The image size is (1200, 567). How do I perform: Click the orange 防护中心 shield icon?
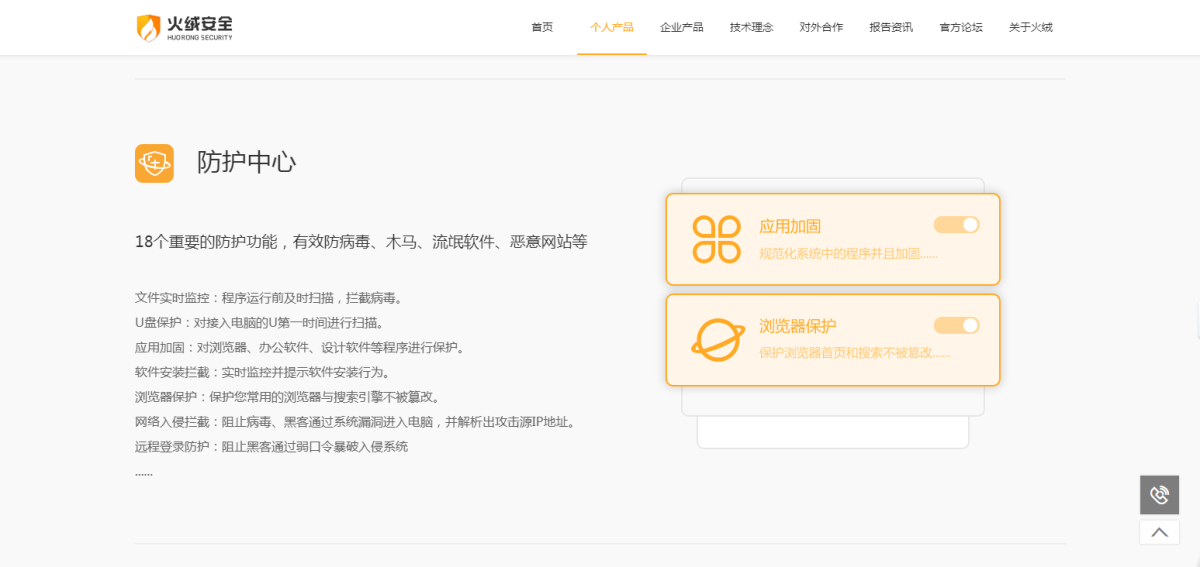pos(154,163)
